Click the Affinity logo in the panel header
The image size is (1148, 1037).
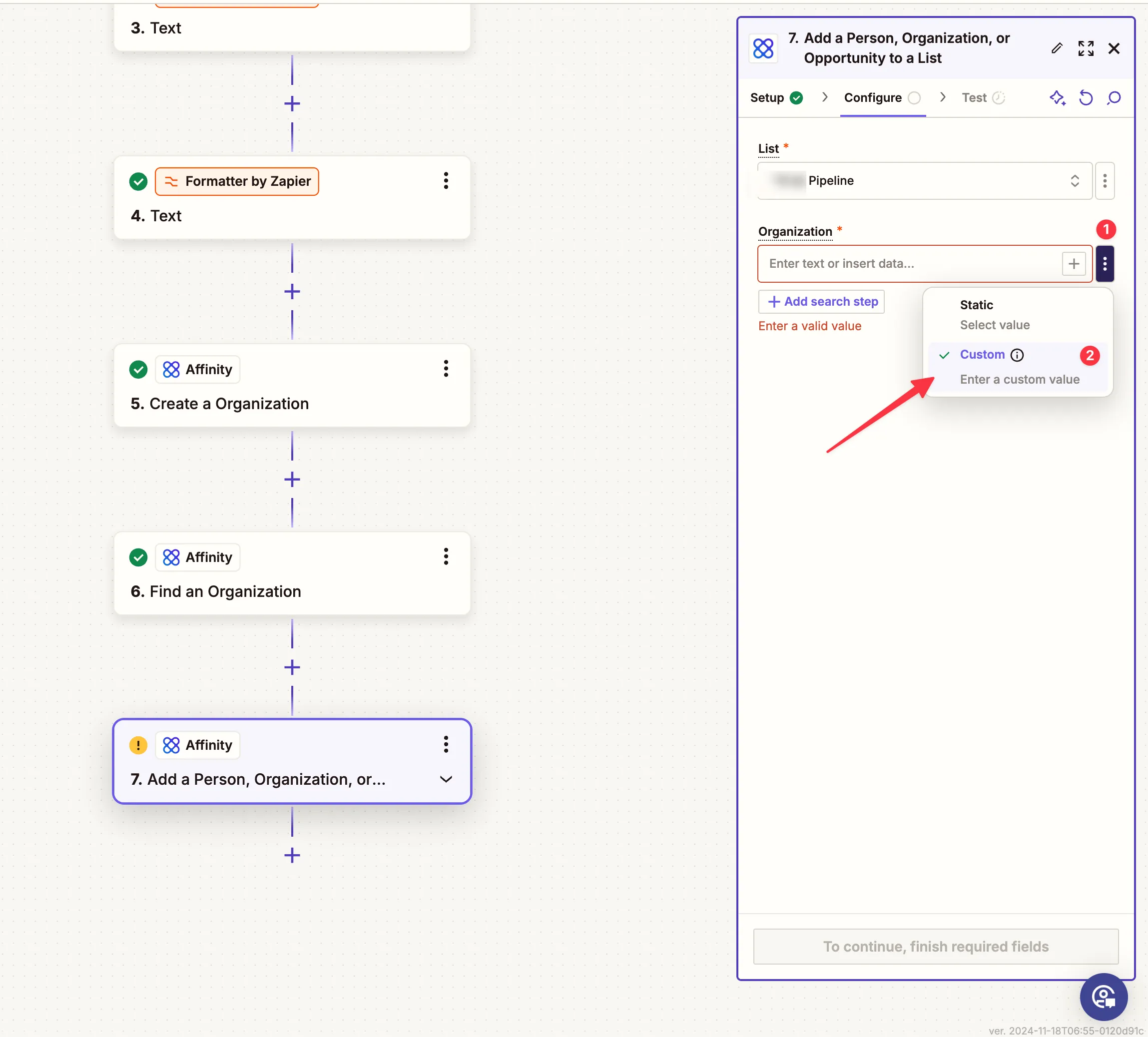pos(763,48)
